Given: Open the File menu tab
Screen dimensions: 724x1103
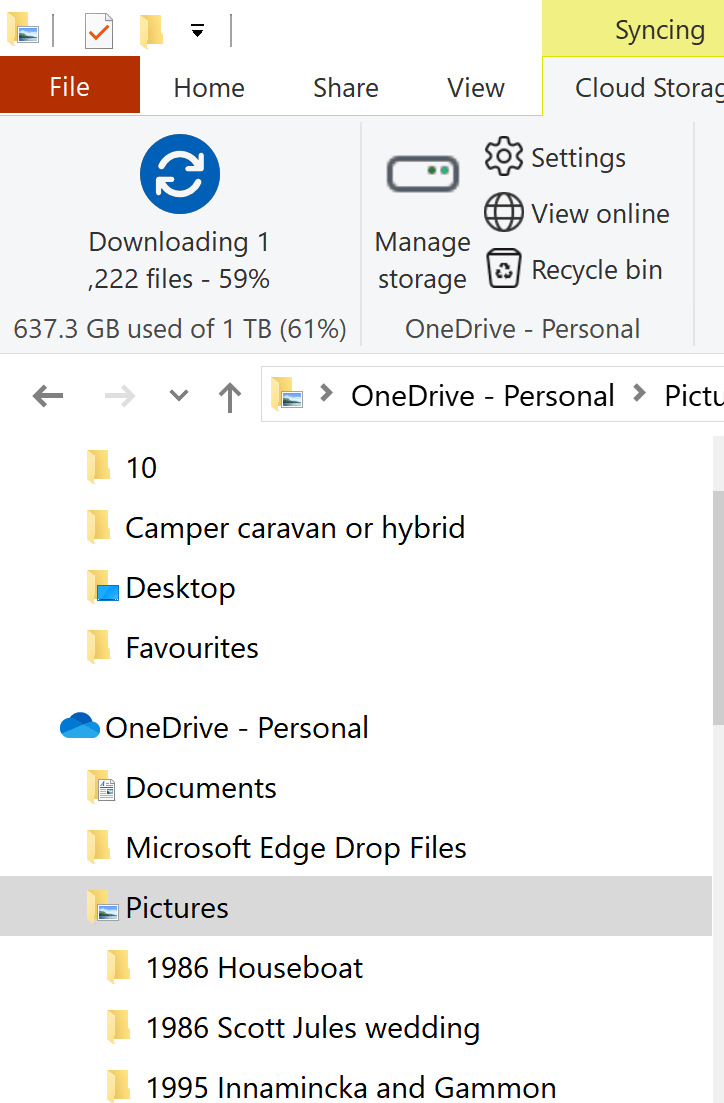Looking at the screenshot, I should 70,87.
